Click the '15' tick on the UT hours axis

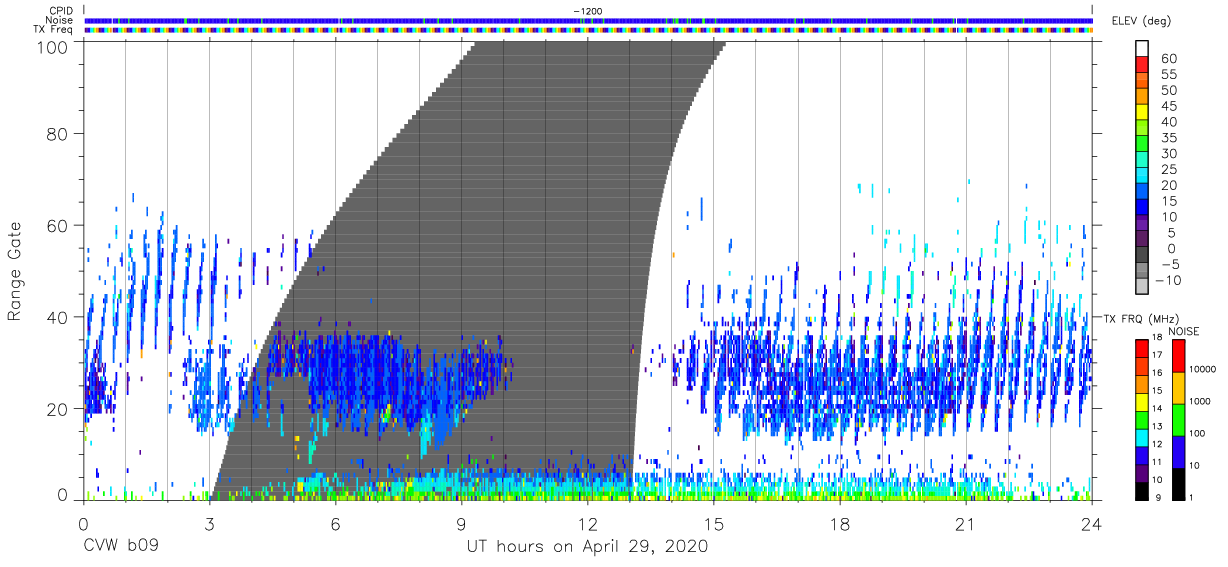[x=714, y=524]
